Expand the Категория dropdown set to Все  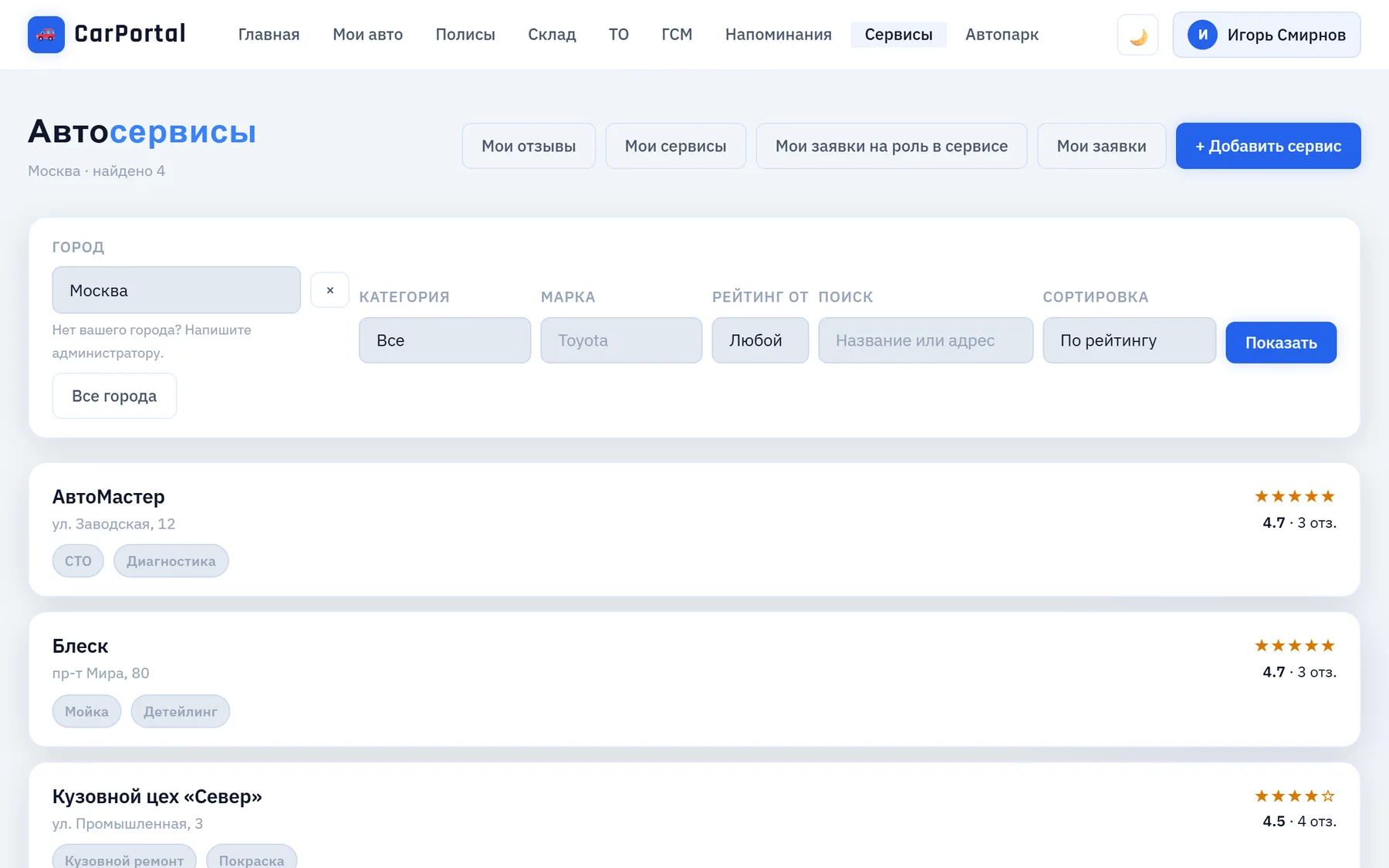click(444, 340)
